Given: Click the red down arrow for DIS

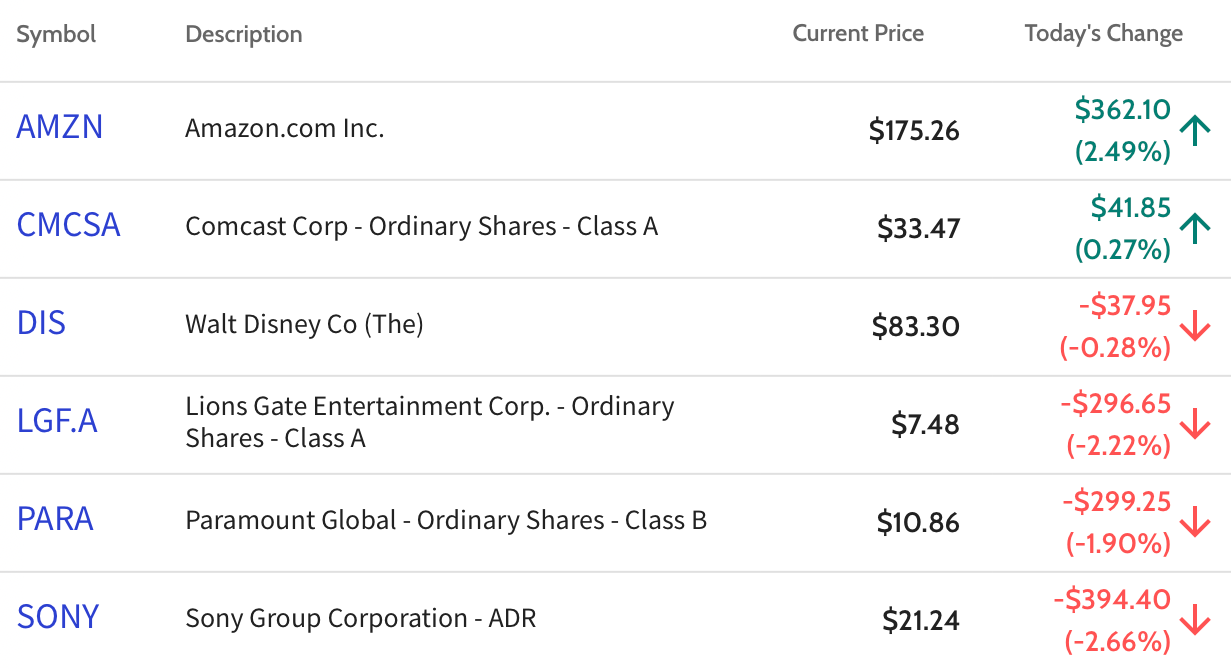Looking at the screenshot, I should (x=1195, y=326).
